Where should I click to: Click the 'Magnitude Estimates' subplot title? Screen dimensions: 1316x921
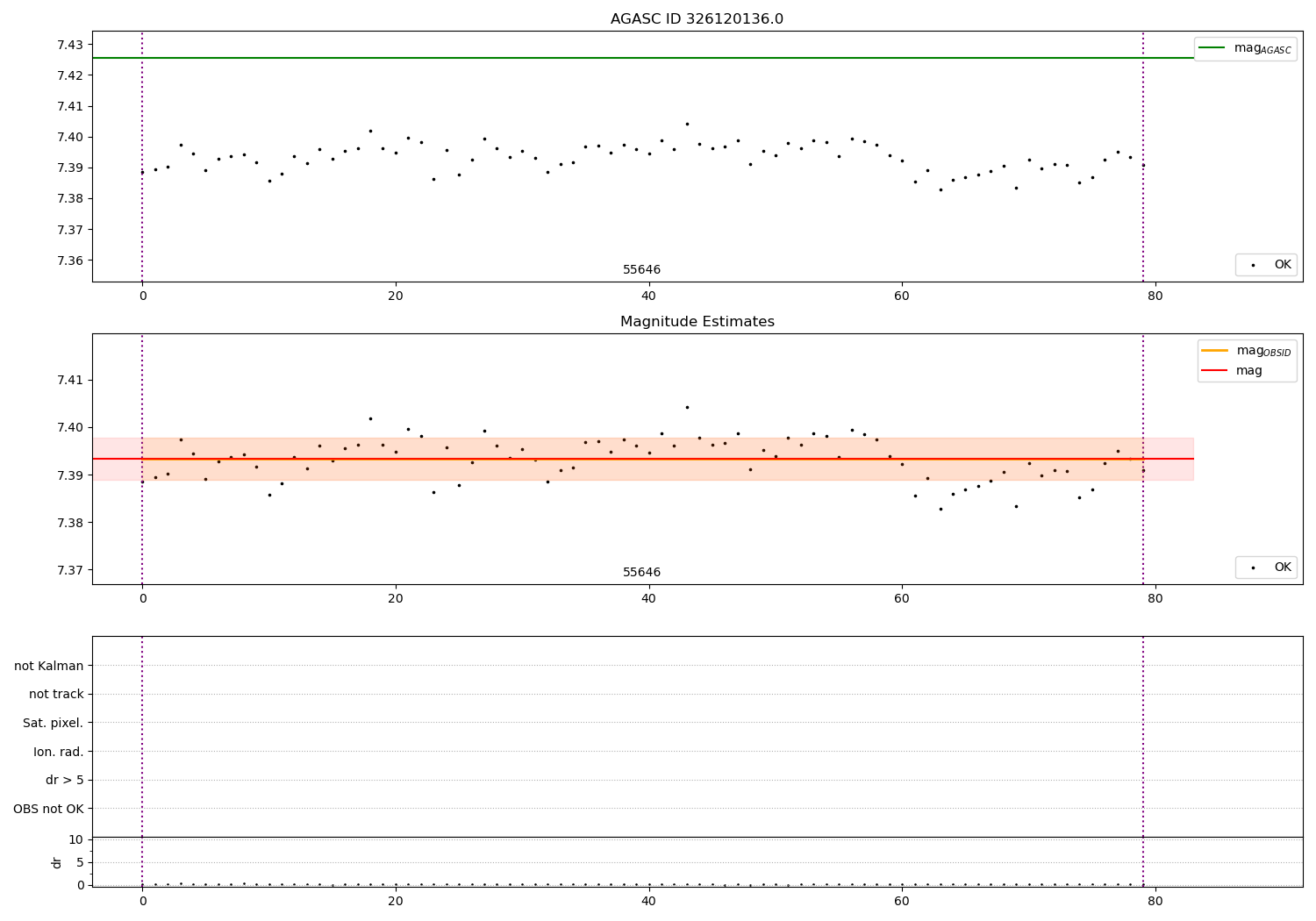tap(697, 322)
